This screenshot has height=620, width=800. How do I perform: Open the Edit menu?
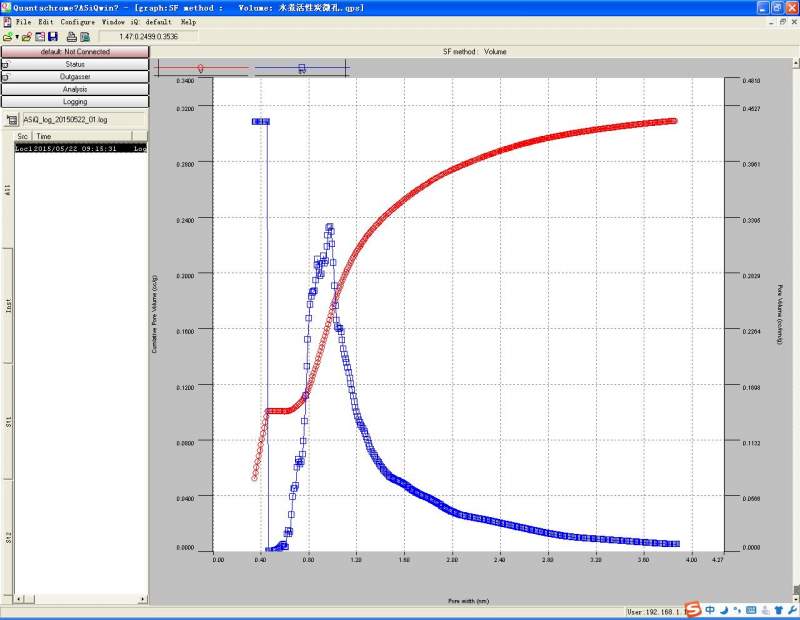[46, 22]
